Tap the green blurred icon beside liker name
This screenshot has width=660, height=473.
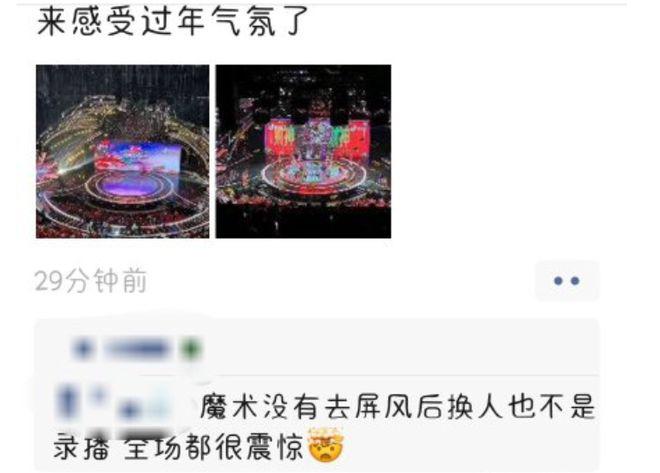191,349
